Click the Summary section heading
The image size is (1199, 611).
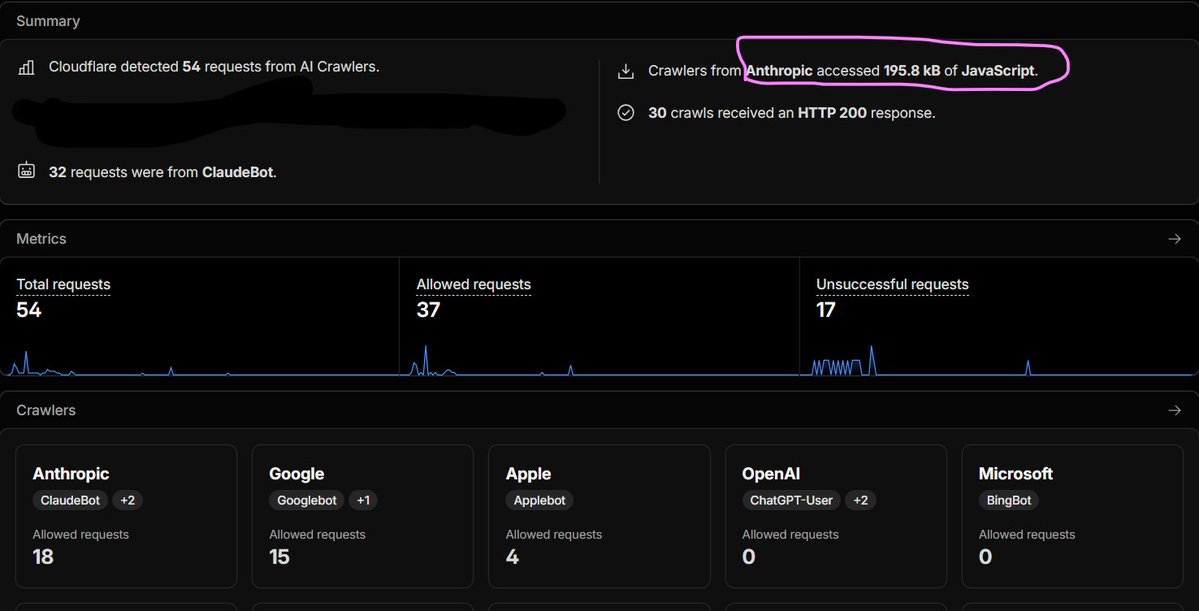(48, 21)
